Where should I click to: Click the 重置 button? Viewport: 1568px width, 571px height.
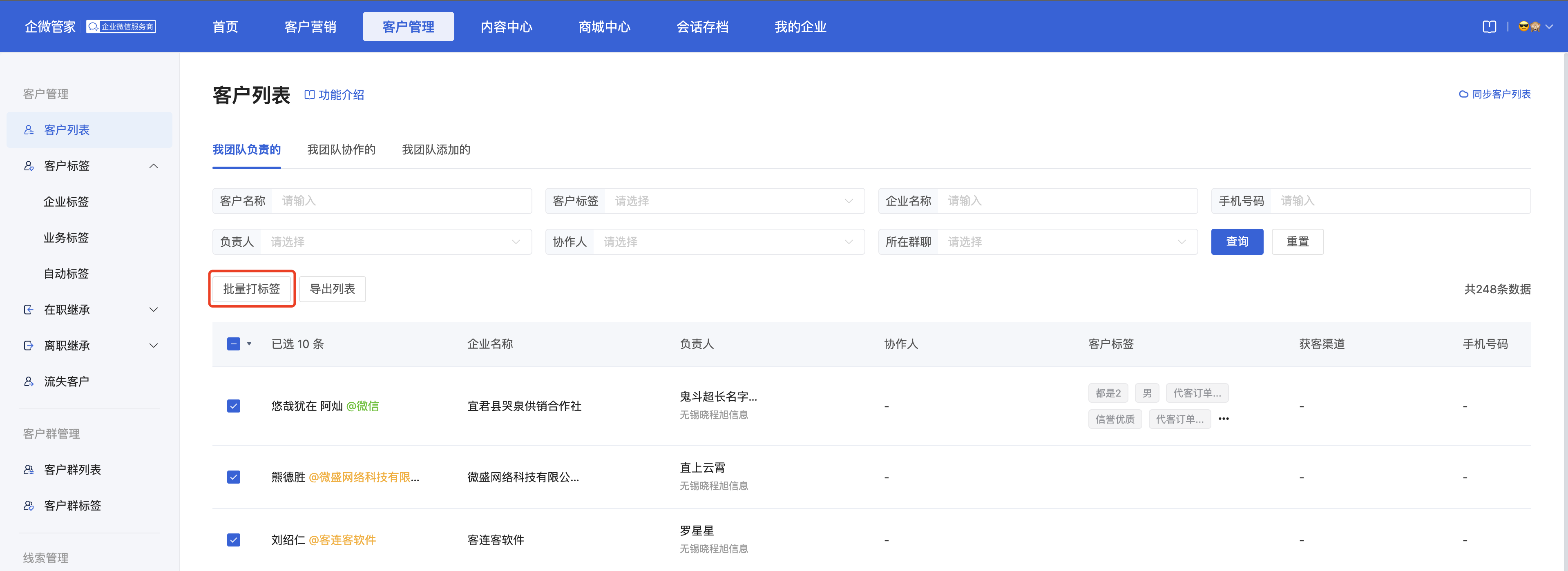(x=1298, y=242)
